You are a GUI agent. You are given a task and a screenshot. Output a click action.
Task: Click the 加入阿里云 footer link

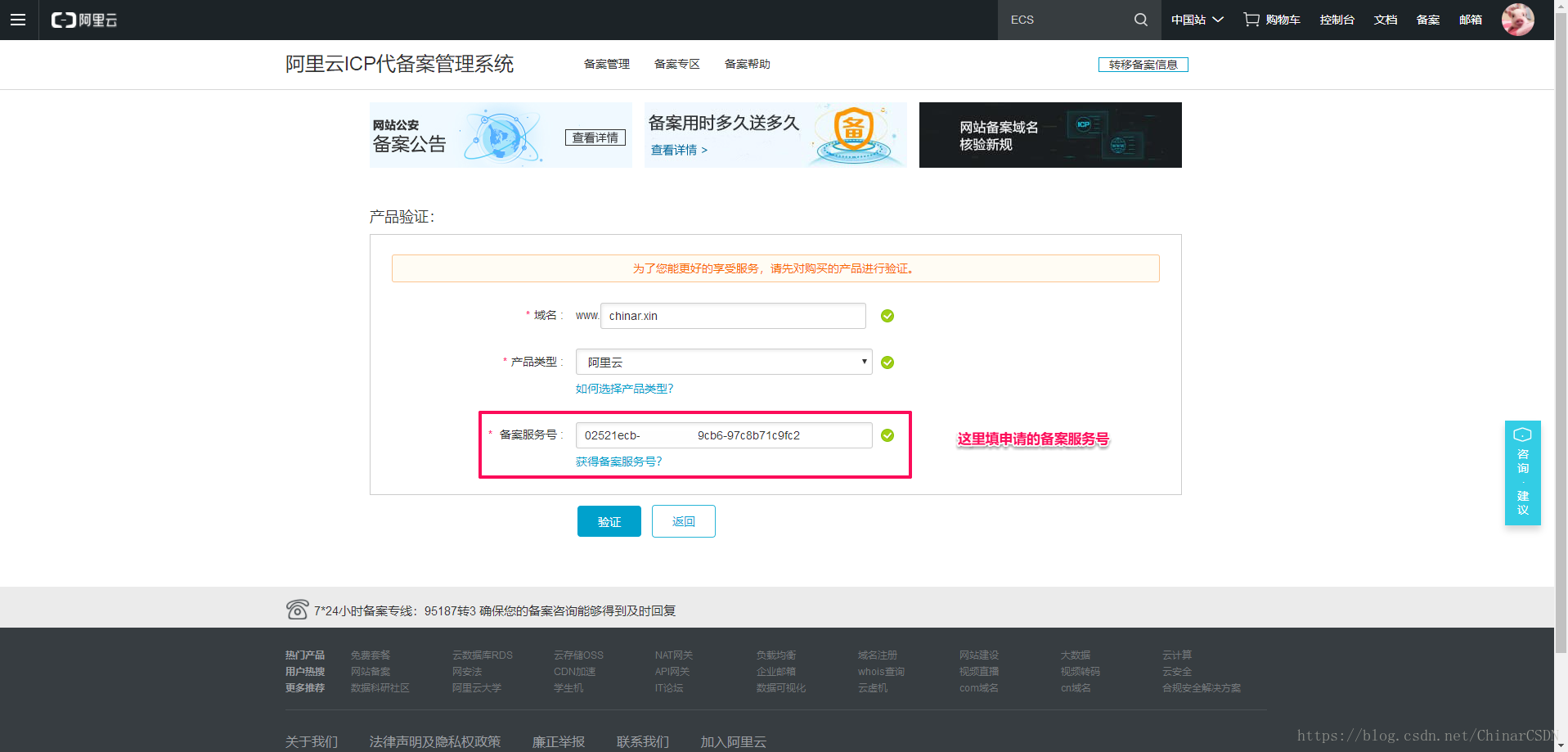tap(734, 741)
